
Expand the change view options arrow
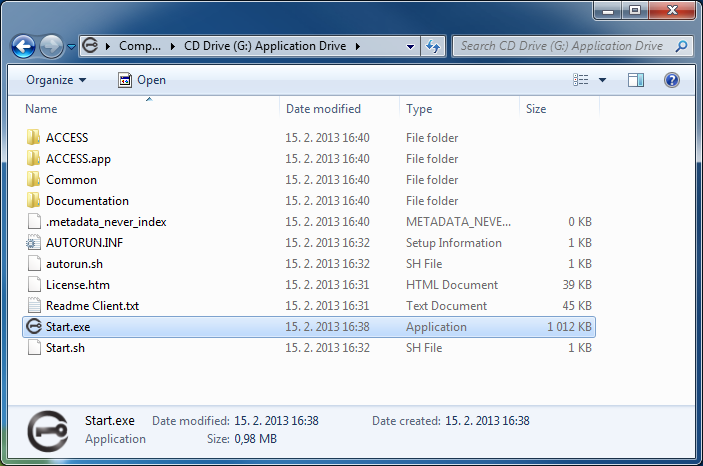coord(602,80)
